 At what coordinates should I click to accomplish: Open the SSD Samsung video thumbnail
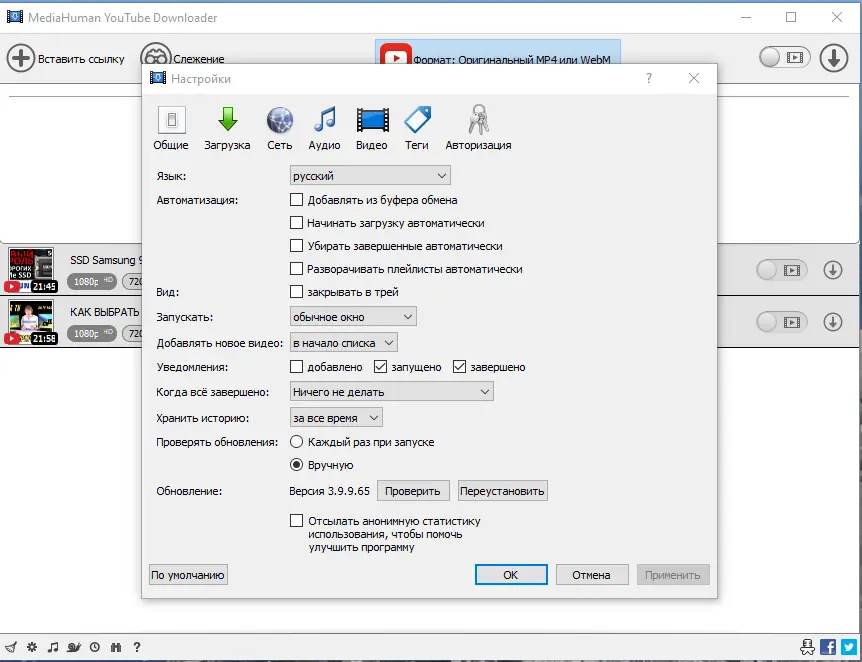pos(31,269)
